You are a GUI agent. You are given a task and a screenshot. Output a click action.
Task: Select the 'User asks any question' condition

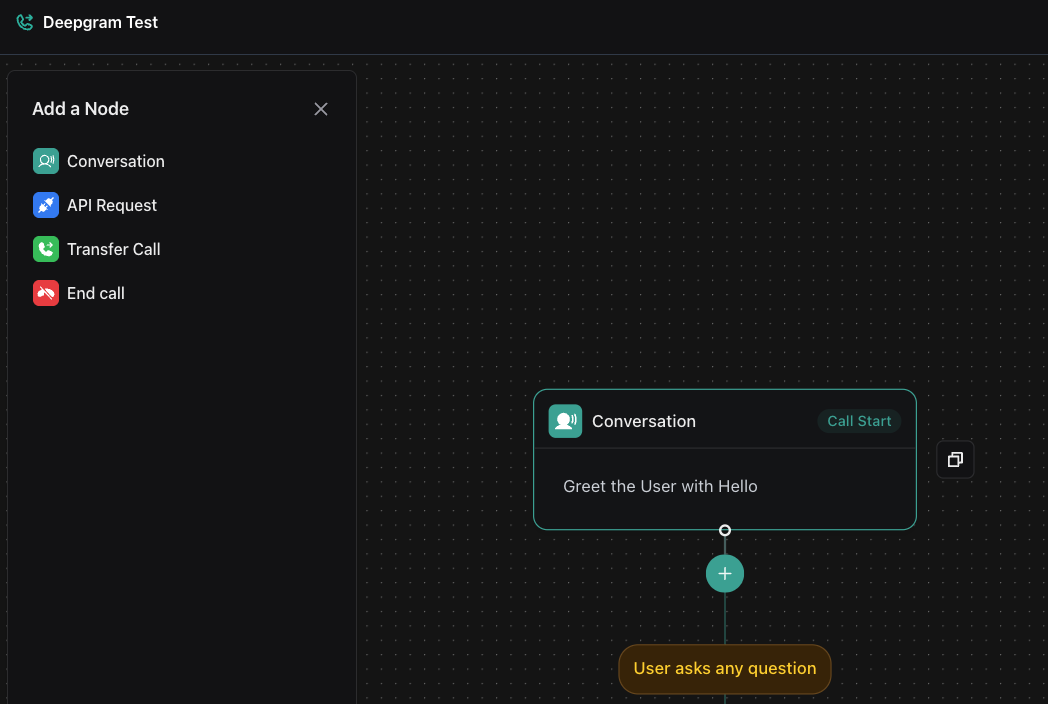click(725, 669)
